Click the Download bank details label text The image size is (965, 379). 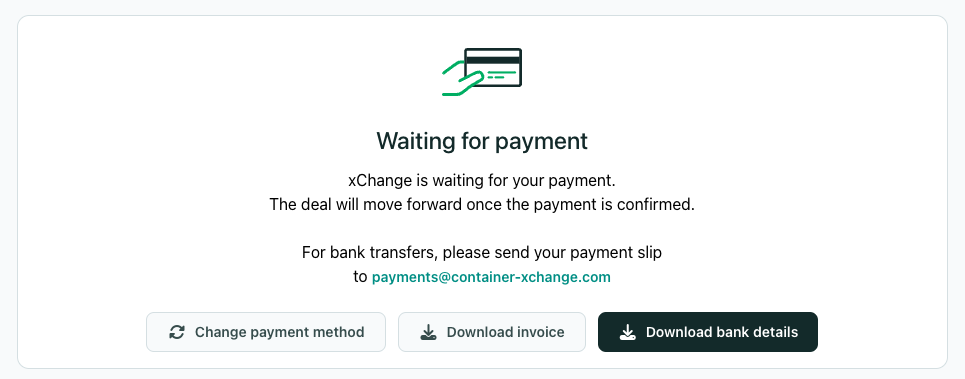point(722,332)
